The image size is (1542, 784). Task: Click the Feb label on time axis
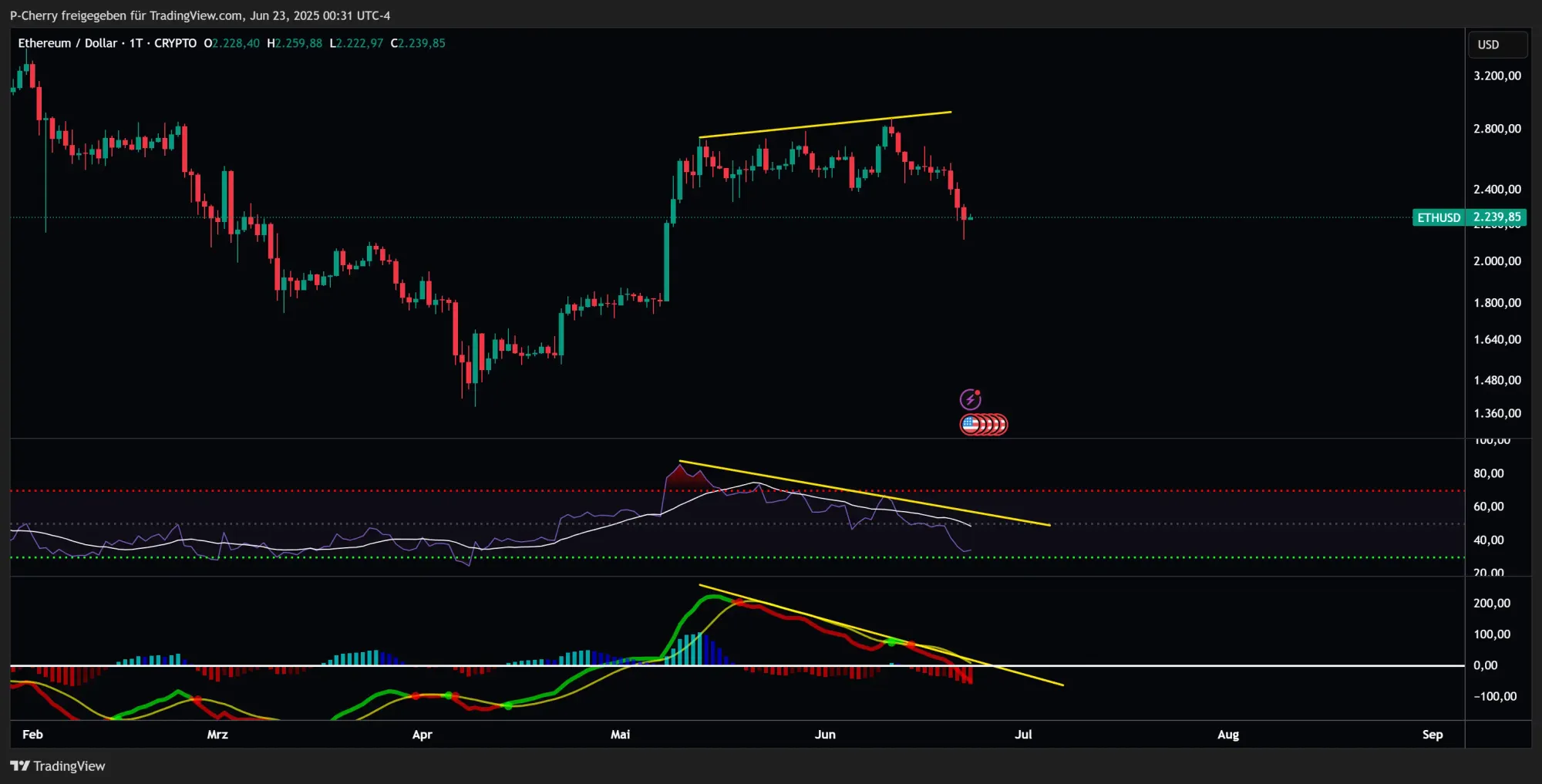coord(32,735)
